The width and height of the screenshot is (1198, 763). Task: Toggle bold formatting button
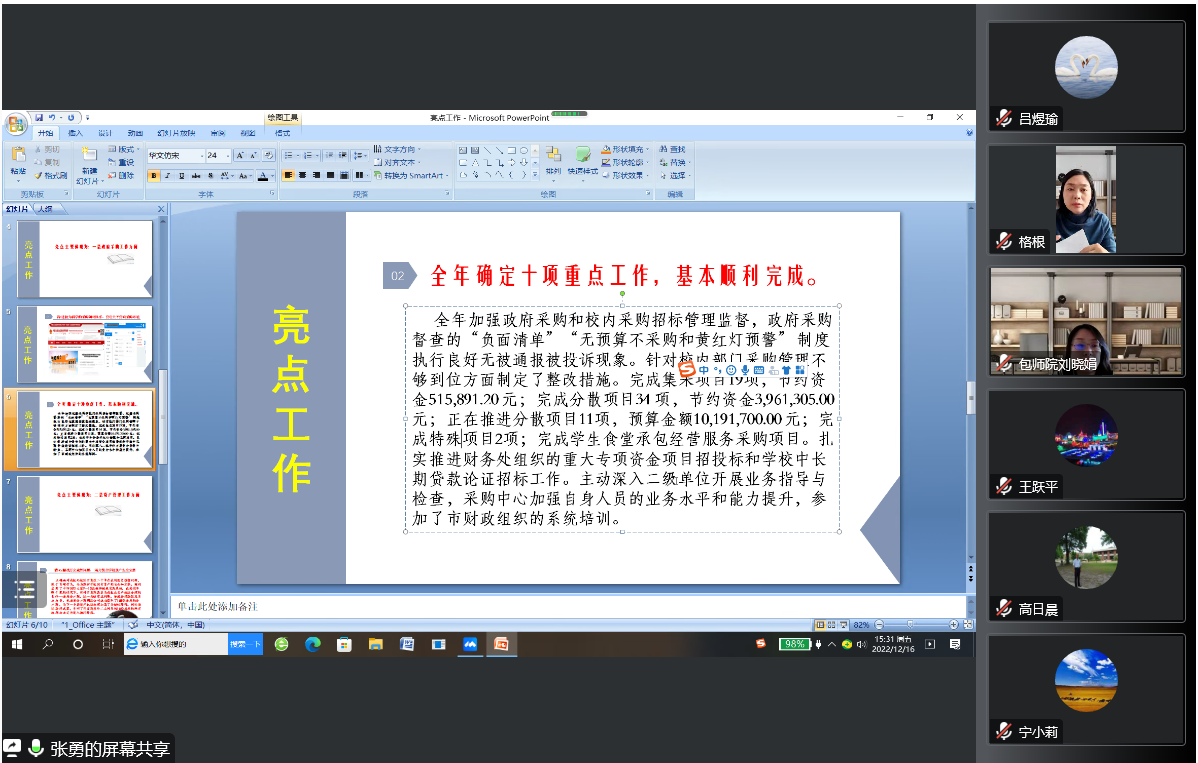(154, 175)
